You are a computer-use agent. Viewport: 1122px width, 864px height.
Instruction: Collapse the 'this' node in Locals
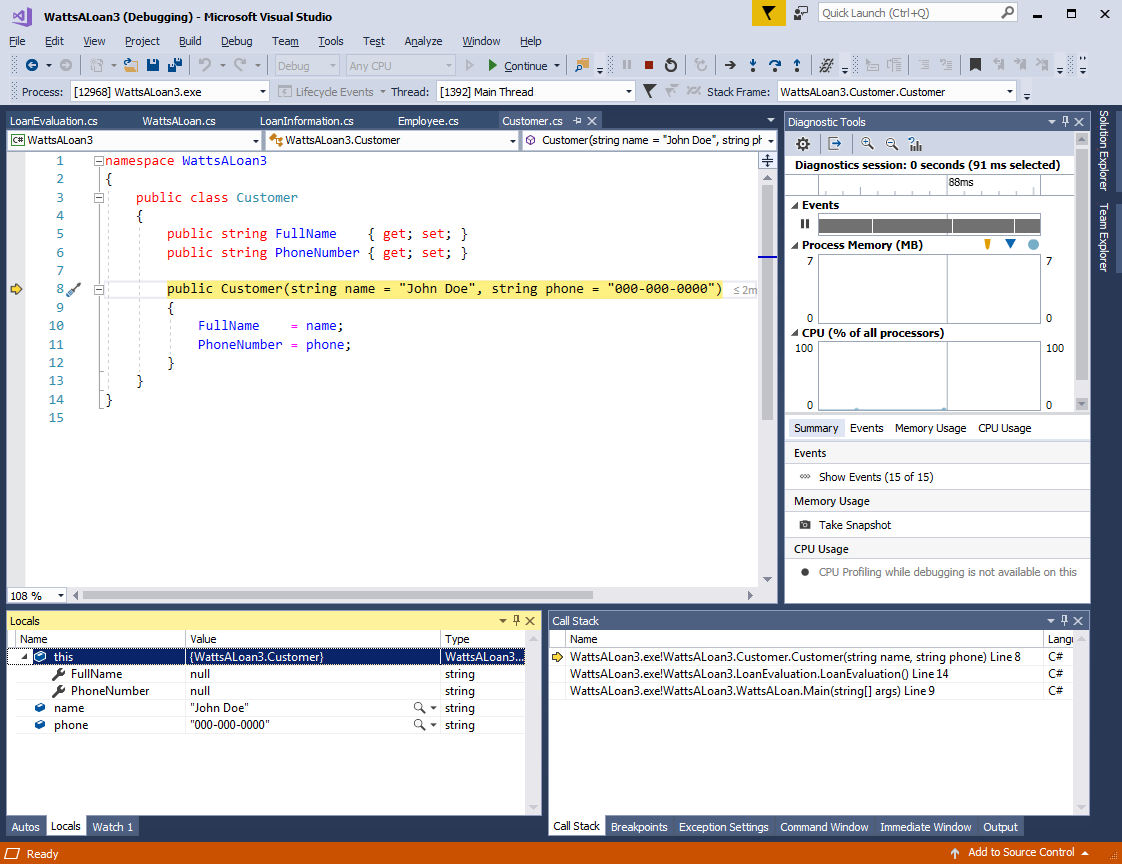(x=24, y=656)
